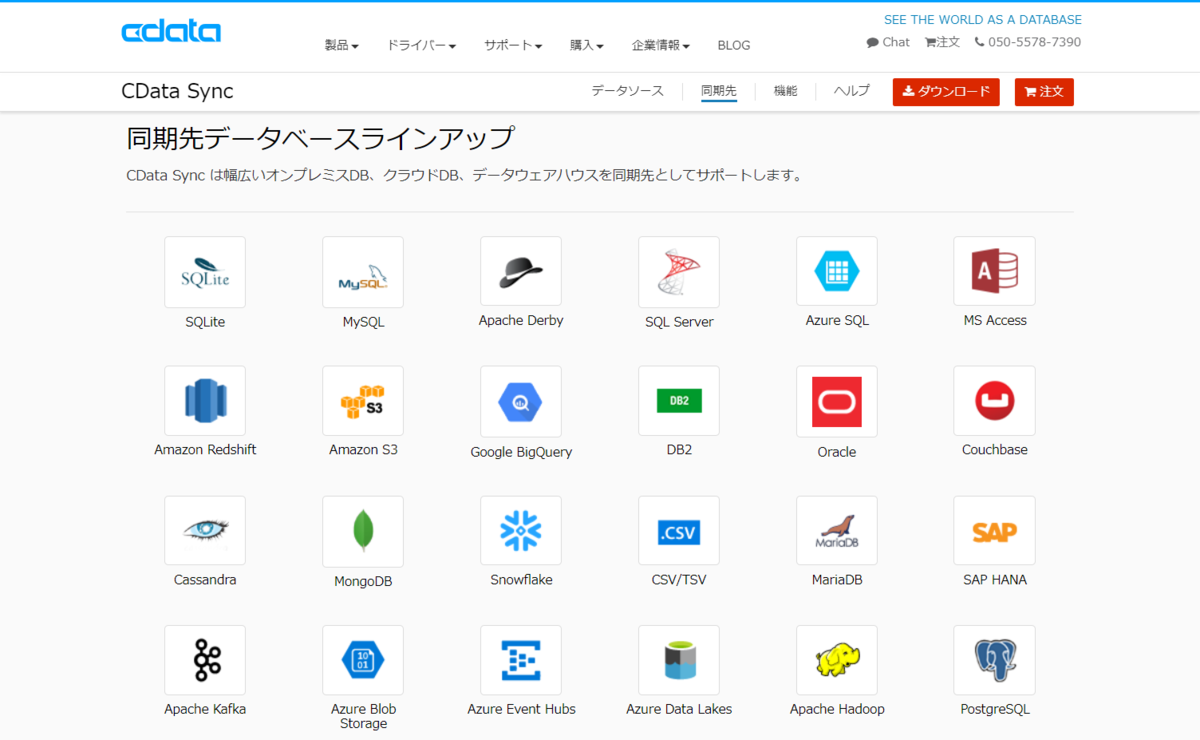
Task: Click the SQL Server icon
Action: (679, 272)
